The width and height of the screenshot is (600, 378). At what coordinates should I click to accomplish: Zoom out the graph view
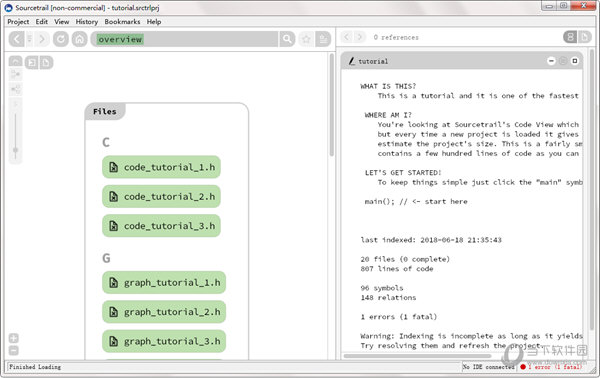(x=13, y=350)
